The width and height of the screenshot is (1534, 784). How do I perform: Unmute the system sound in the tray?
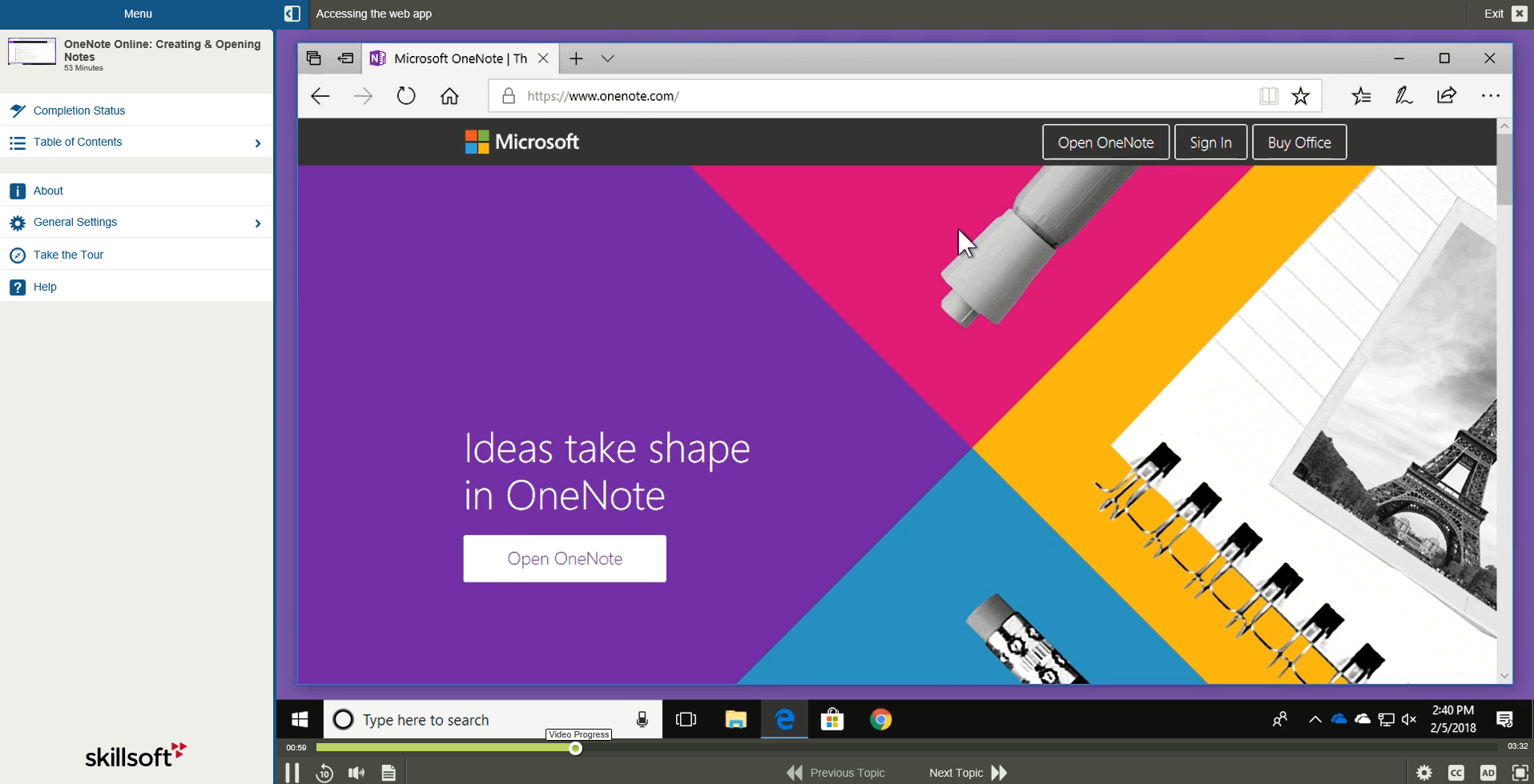click(x=1409, y=719)
